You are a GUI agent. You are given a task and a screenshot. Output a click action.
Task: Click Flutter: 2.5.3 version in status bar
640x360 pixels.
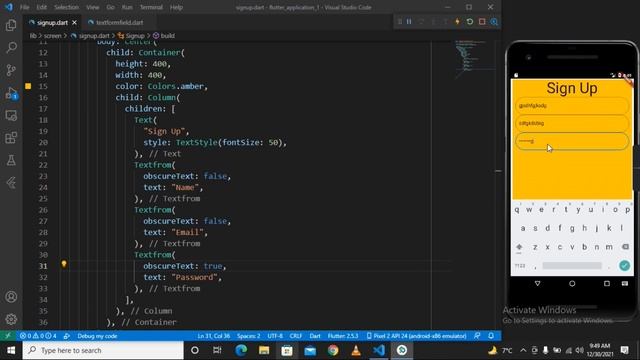coord(342,336)
